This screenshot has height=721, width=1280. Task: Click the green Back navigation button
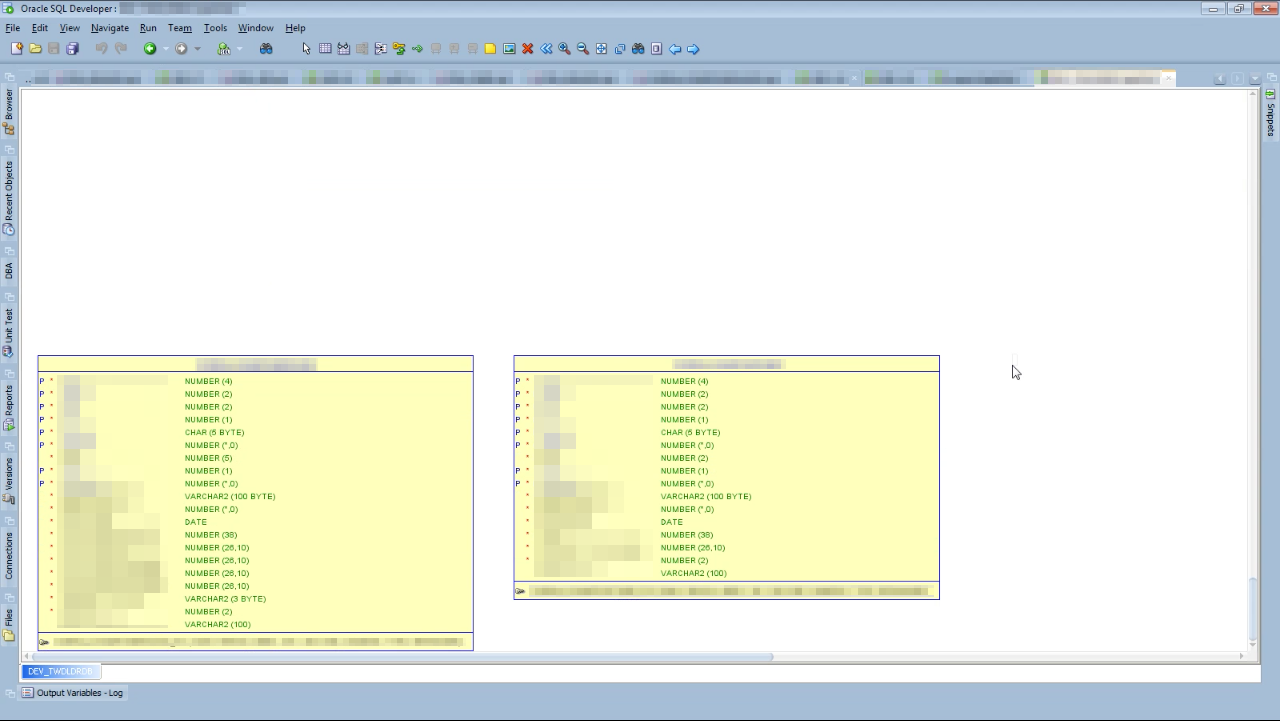[x=150, y=48]
